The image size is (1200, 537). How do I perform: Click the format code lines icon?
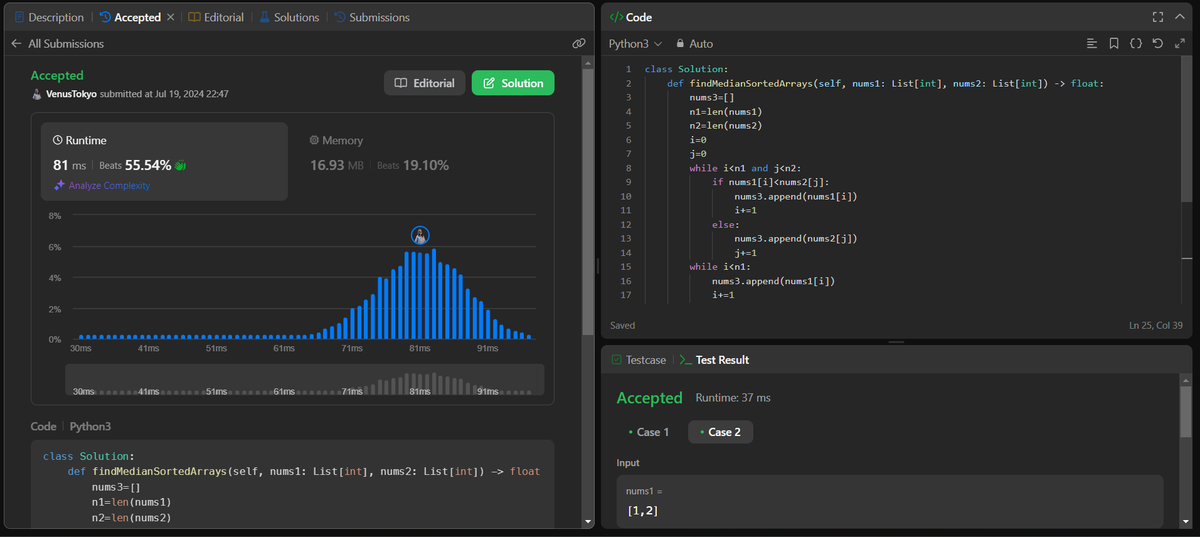[1092, 44]
